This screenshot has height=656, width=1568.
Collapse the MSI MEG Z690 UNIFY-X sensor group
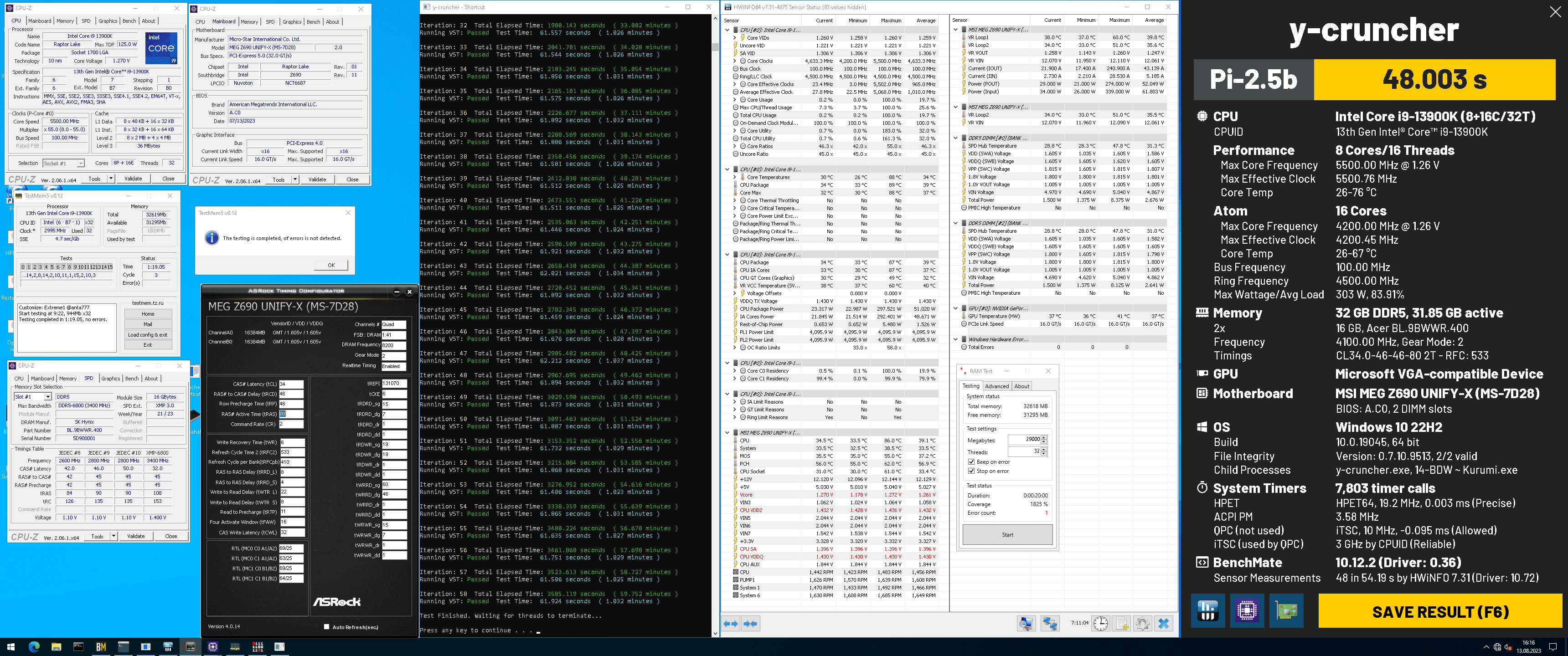coord(727,433)
